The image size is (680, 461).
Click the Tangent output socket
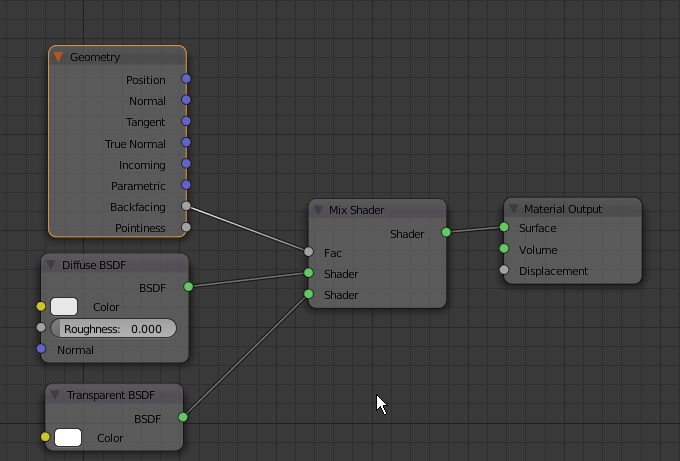point(186,121)
